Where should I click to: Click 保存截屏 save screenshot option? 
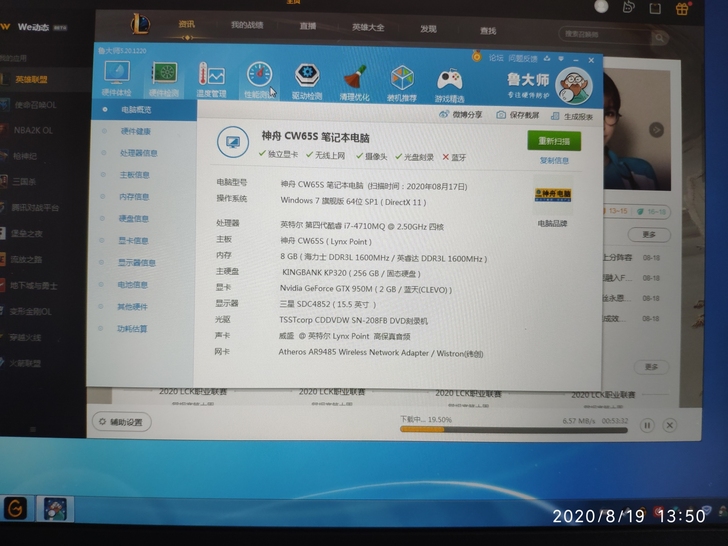(518, 115)
